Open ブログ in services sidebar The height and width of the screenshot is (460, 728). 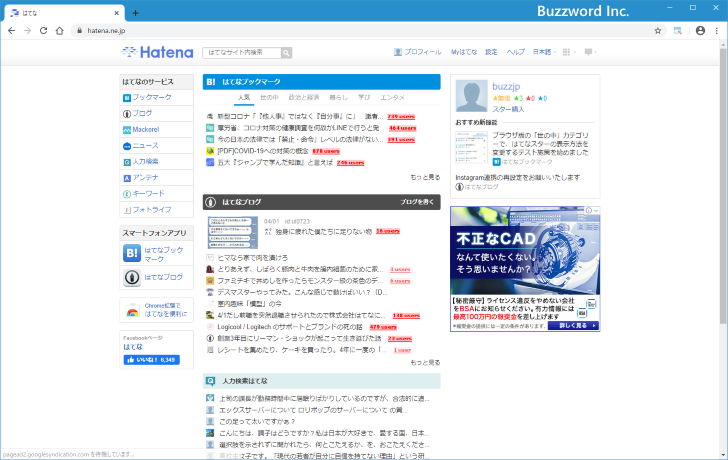pos(156,113)
